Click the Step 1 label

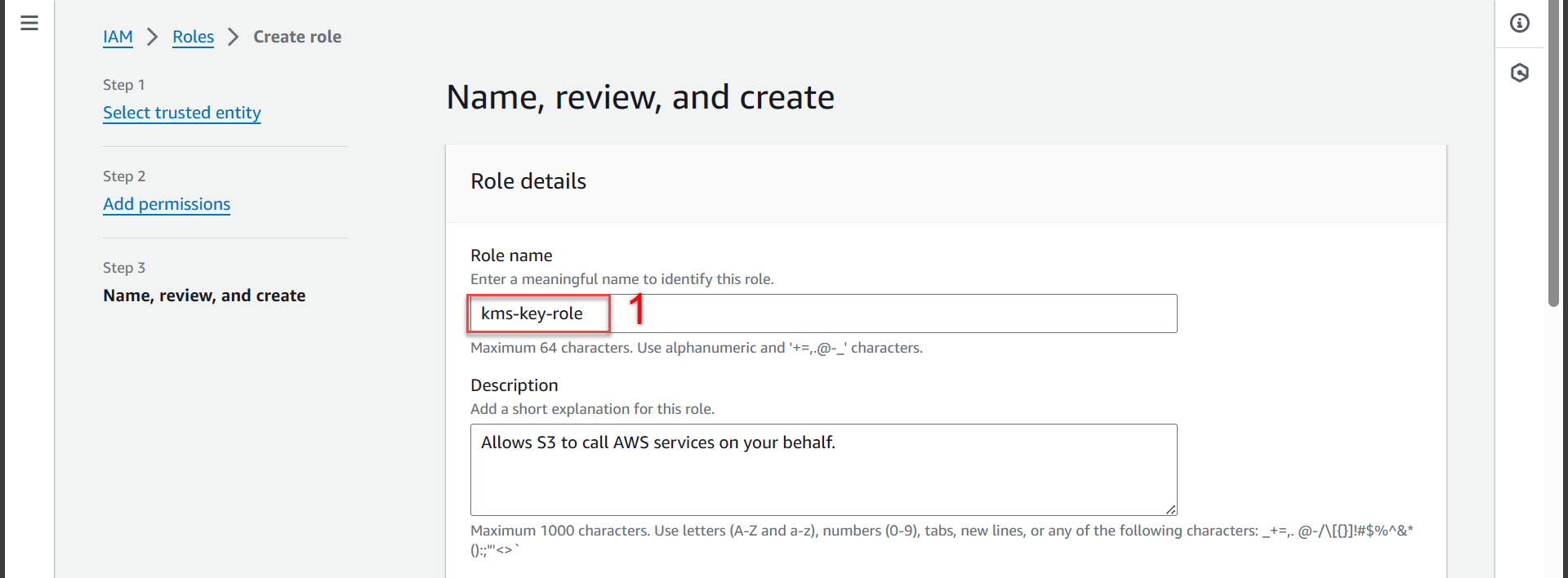(124, 85)
